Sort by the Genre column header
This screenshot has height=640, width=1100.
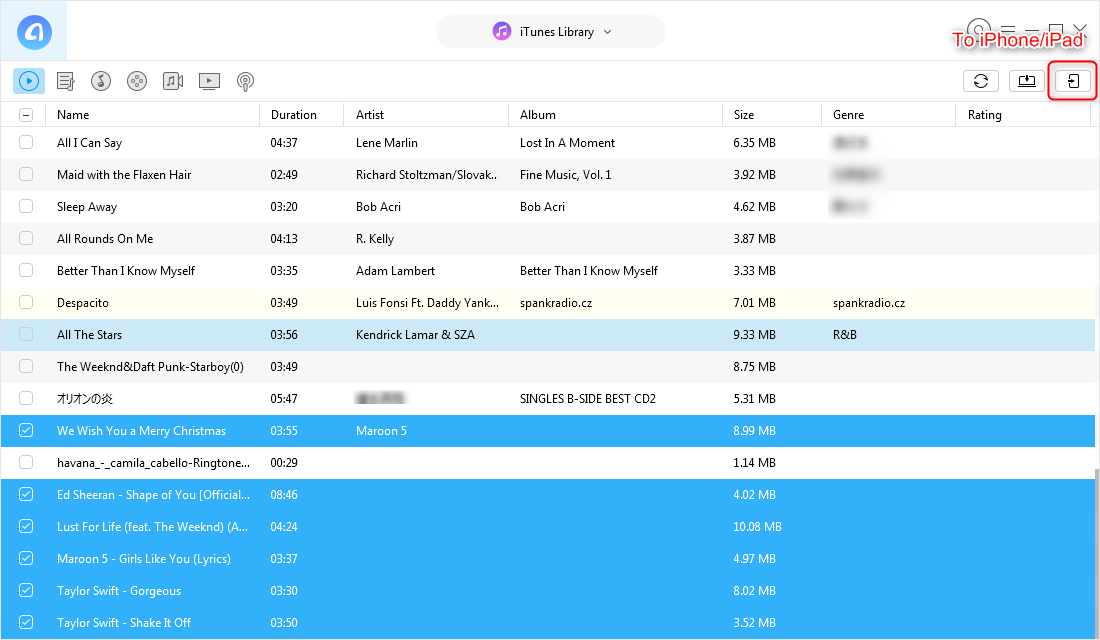(889, 115)
